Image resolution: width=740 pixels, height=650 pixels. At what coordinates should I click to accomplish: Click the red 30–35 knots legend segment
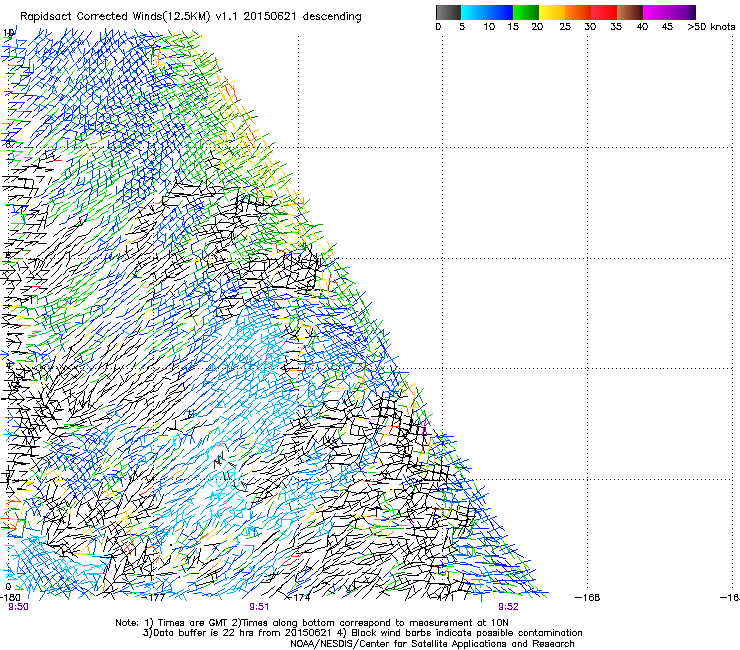click(x=604, y=12)
